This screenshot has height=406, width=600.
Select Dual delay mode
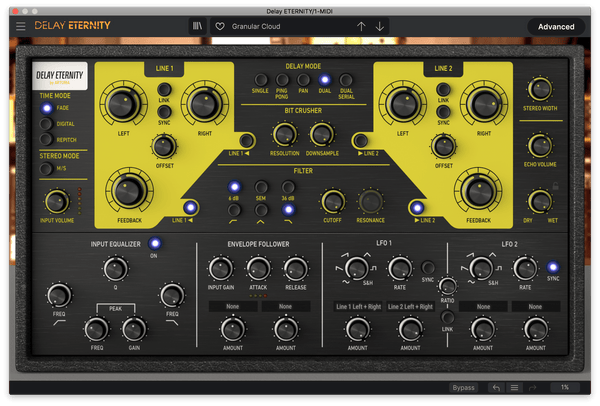(325, 80)
